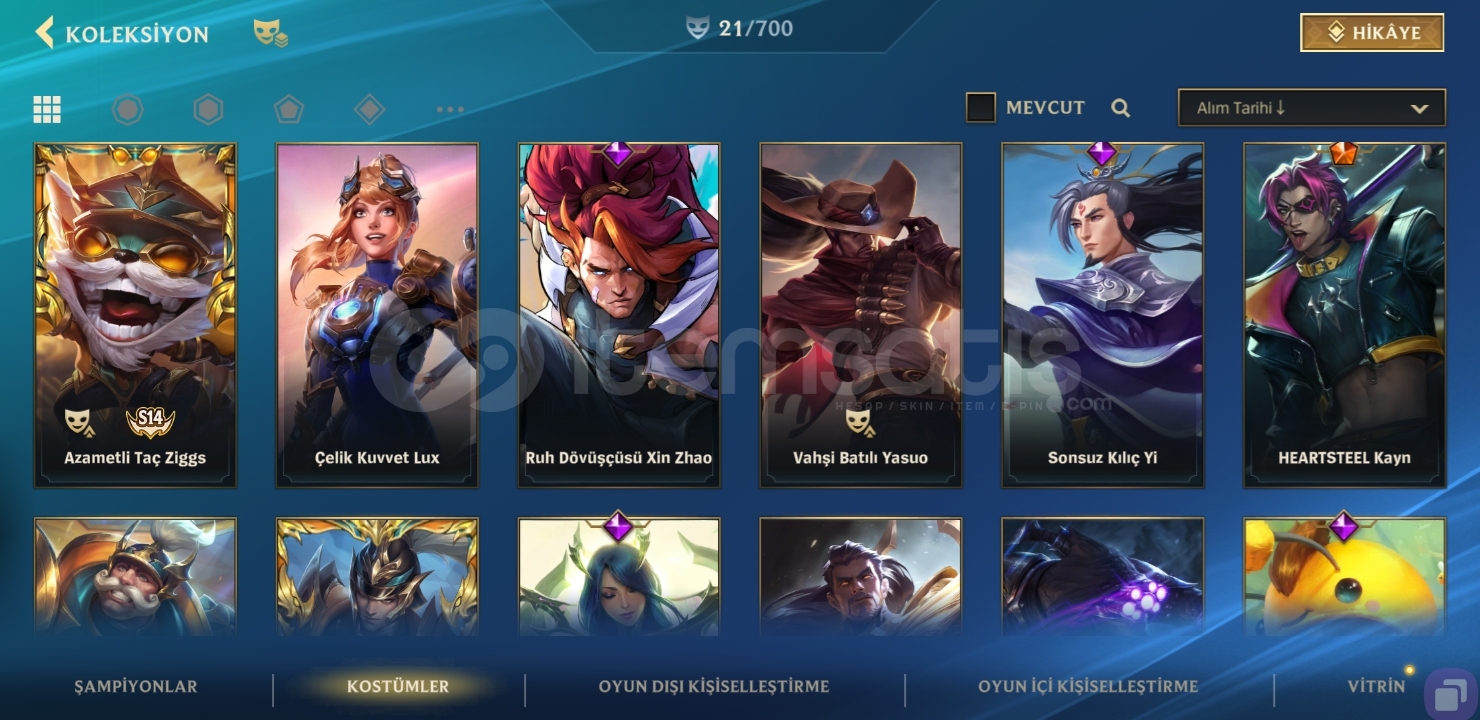Open the three-dots more filters option

pos(450,109)
